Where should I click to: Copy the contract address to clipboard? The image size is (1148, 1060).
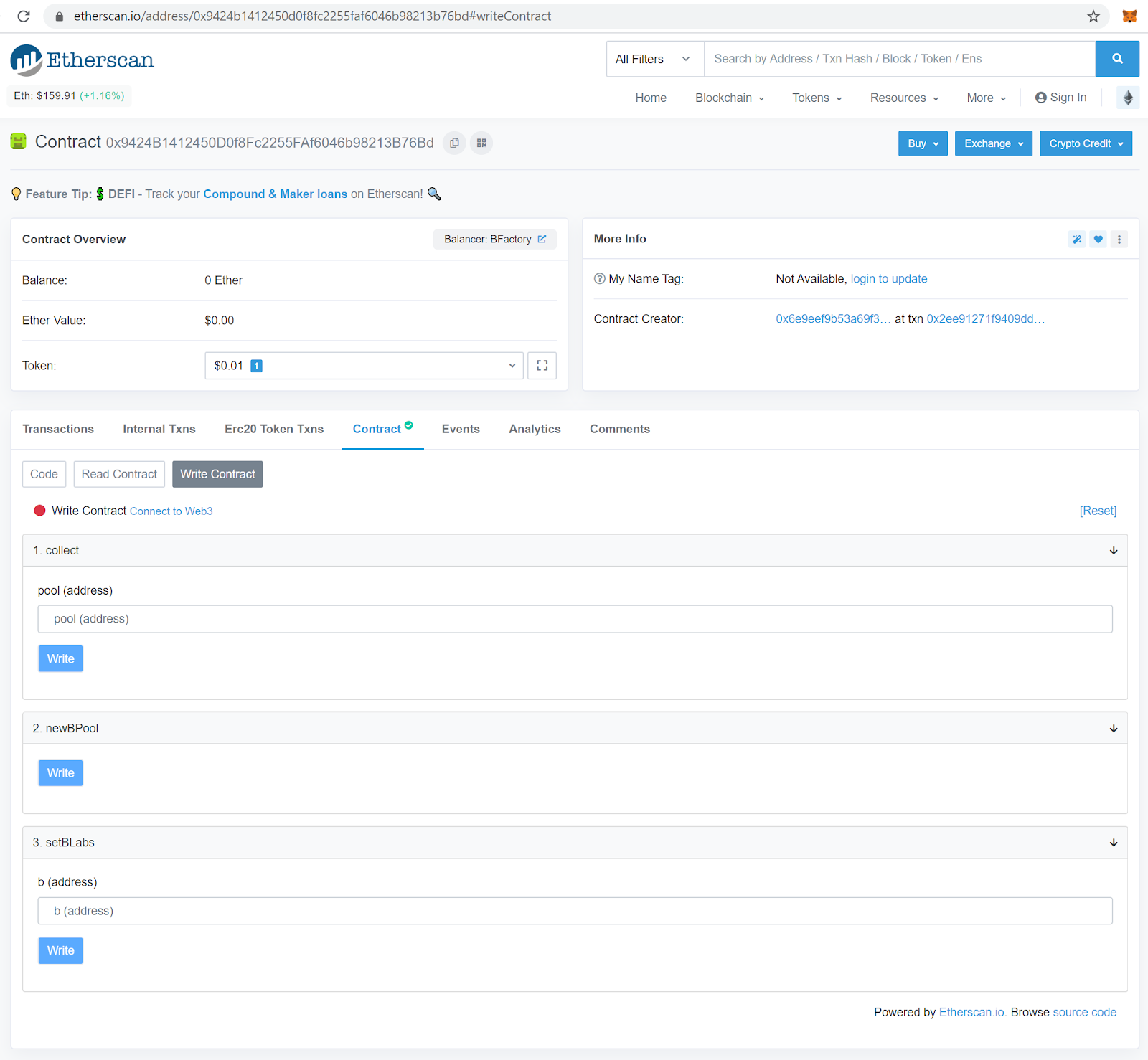(454, 143)
